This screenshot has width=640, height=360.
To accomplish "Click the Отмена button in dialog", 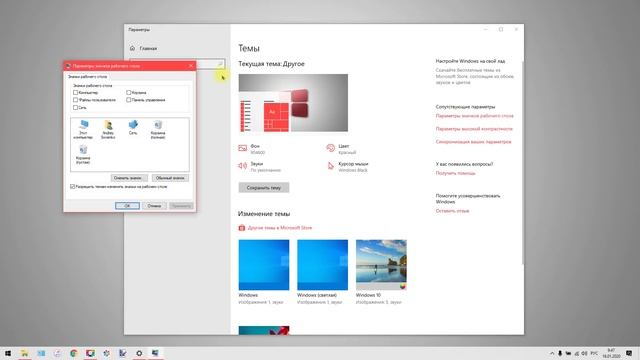I will (154, 206).
